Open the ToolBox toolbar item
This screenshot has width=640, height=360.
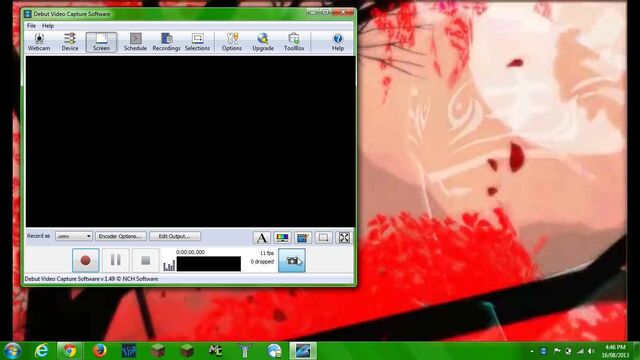[294, 42]
